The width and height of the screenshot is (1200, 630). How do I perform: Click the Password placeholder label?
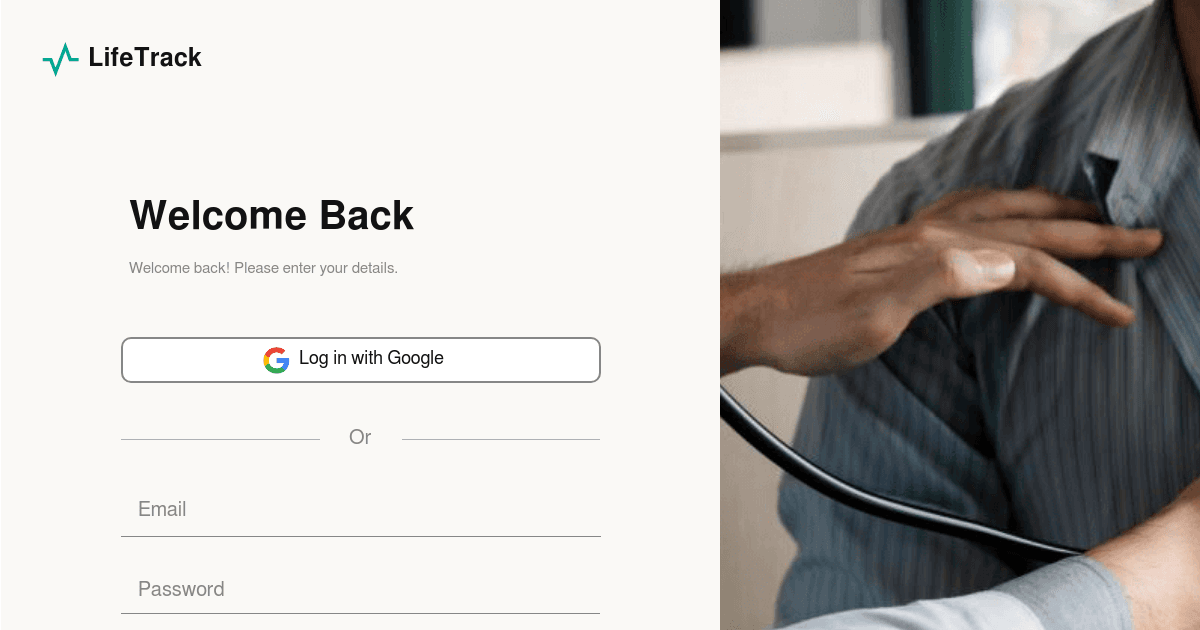(x=181, y=590)
